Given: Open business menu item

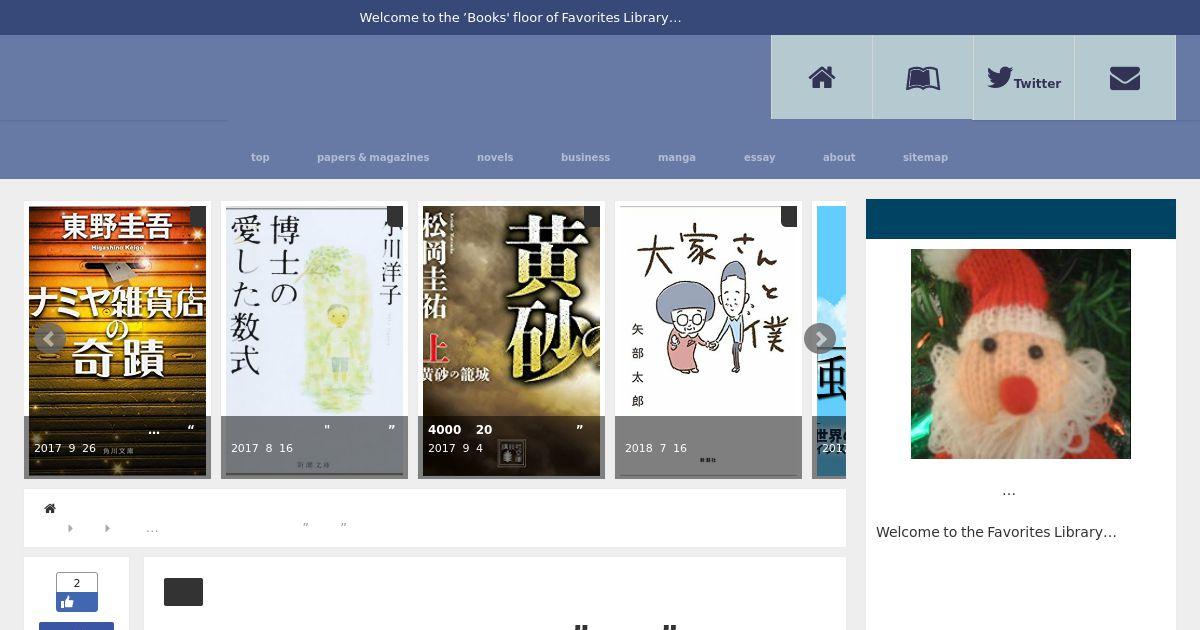Looking at the screenshot, I should click(x=585, y=157).
